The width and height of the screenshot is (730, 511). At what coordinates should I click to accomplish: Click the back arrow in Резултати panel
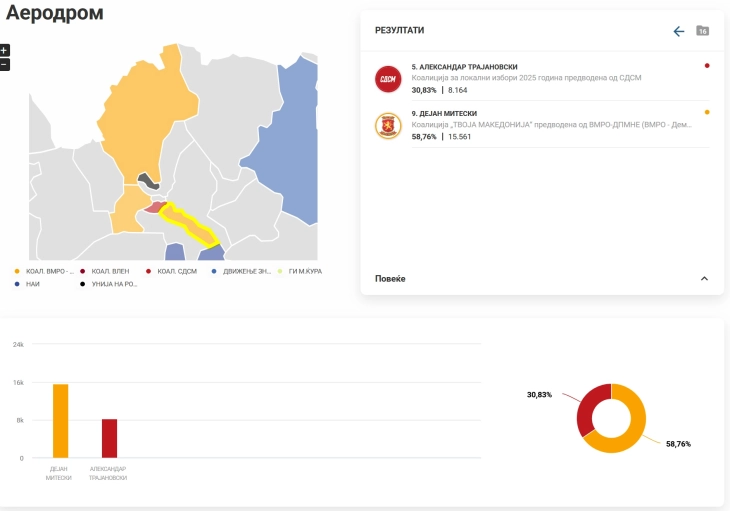679,32
